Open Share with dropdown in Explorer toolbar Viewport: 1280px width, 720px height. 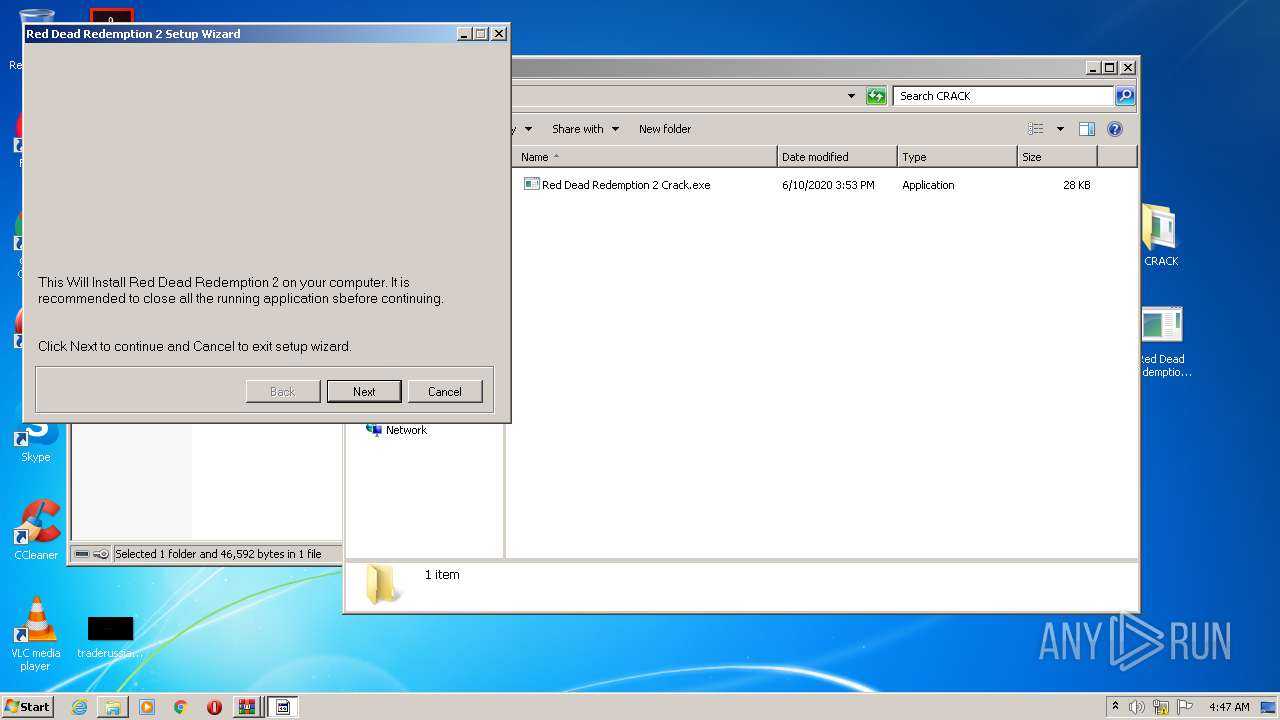[585, 129]
